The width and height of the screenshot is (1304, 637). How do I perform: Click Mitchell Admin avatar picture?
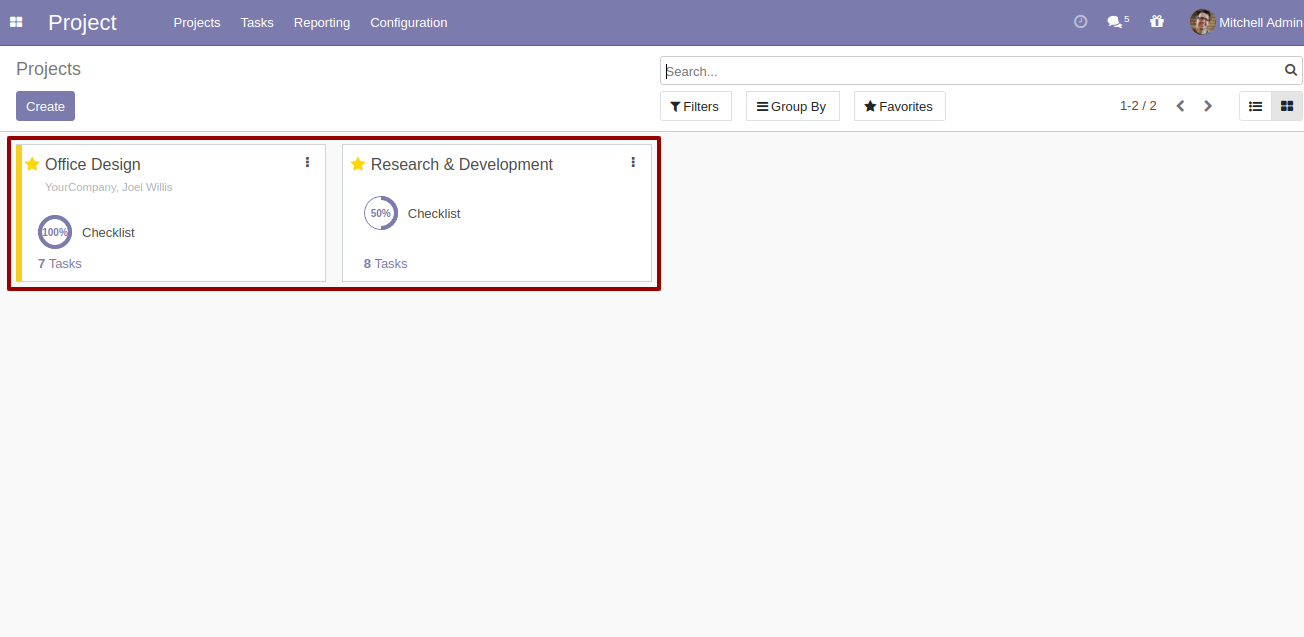[x=1202, y=22]
